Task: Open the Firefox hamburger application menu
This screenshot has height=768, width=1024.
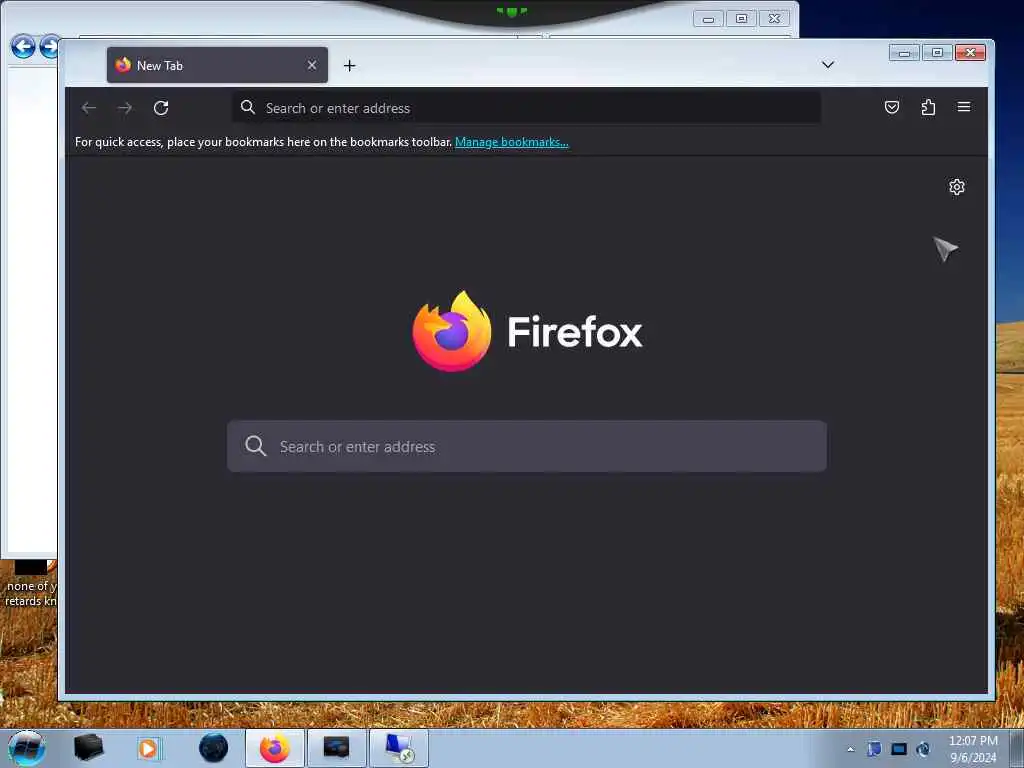Action: pyautogui.click(x=964, y=107)
